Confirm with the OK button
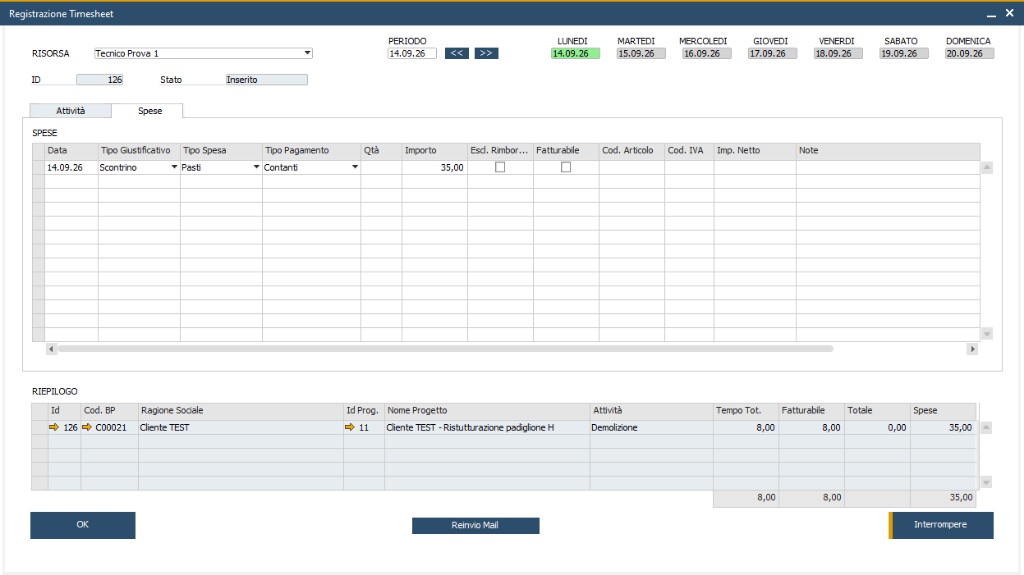Screen dimensions: 1024x575 click(83, 525)
